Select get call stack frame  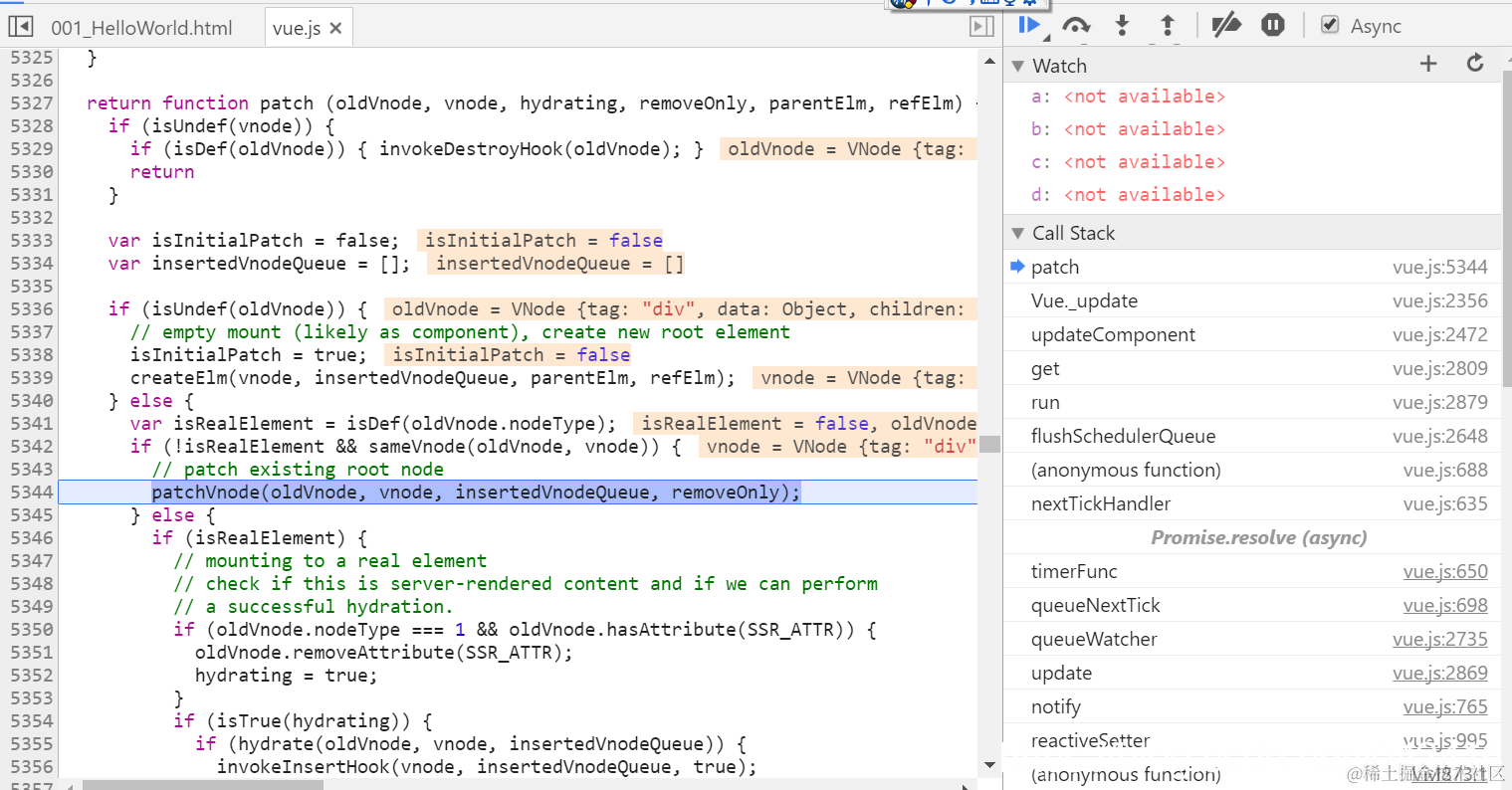pyautogui.click(x=1251, y=368)
